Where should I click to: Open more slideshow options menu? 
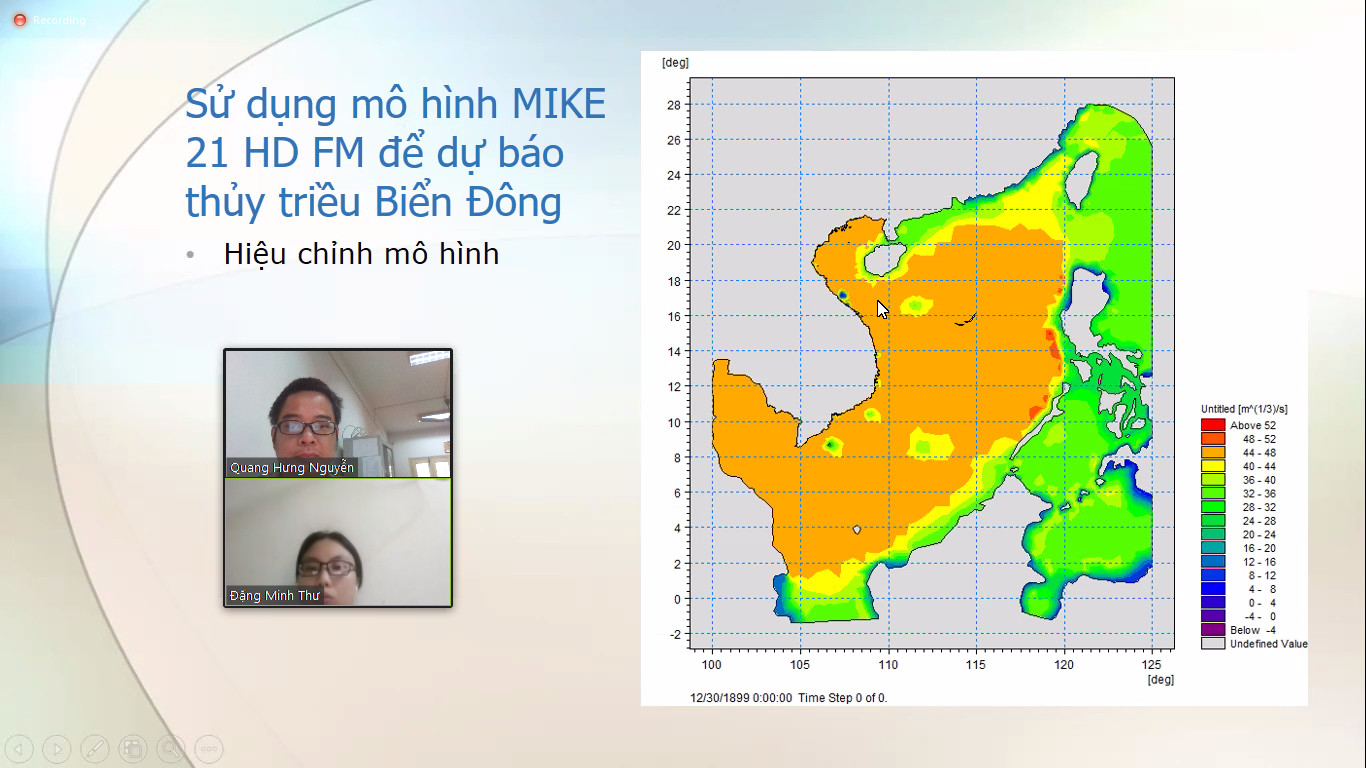(x=209, y=748)
